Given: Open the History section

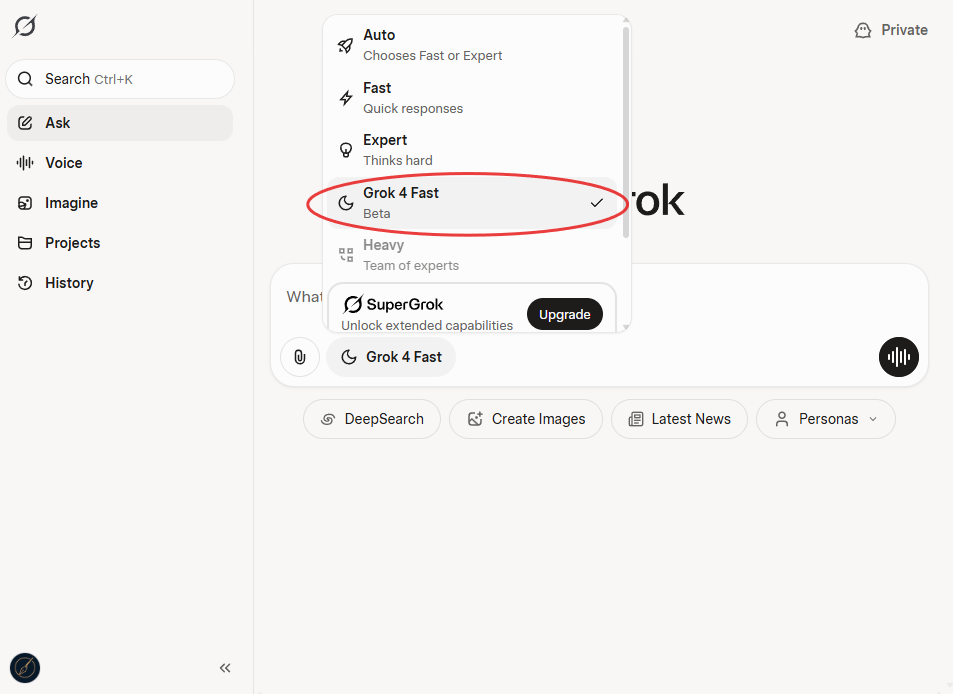Looking at the screenshot, I should point(120,283).
